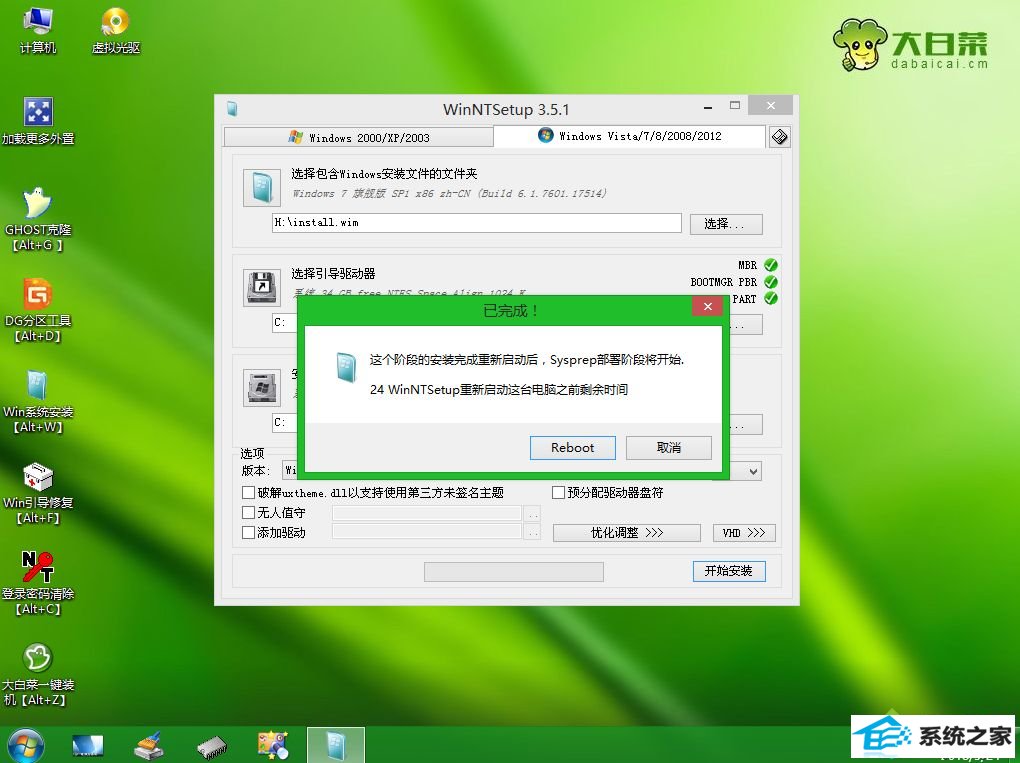
Task: Launch Win系统安装 desktop shortcut
Action: 38,401
